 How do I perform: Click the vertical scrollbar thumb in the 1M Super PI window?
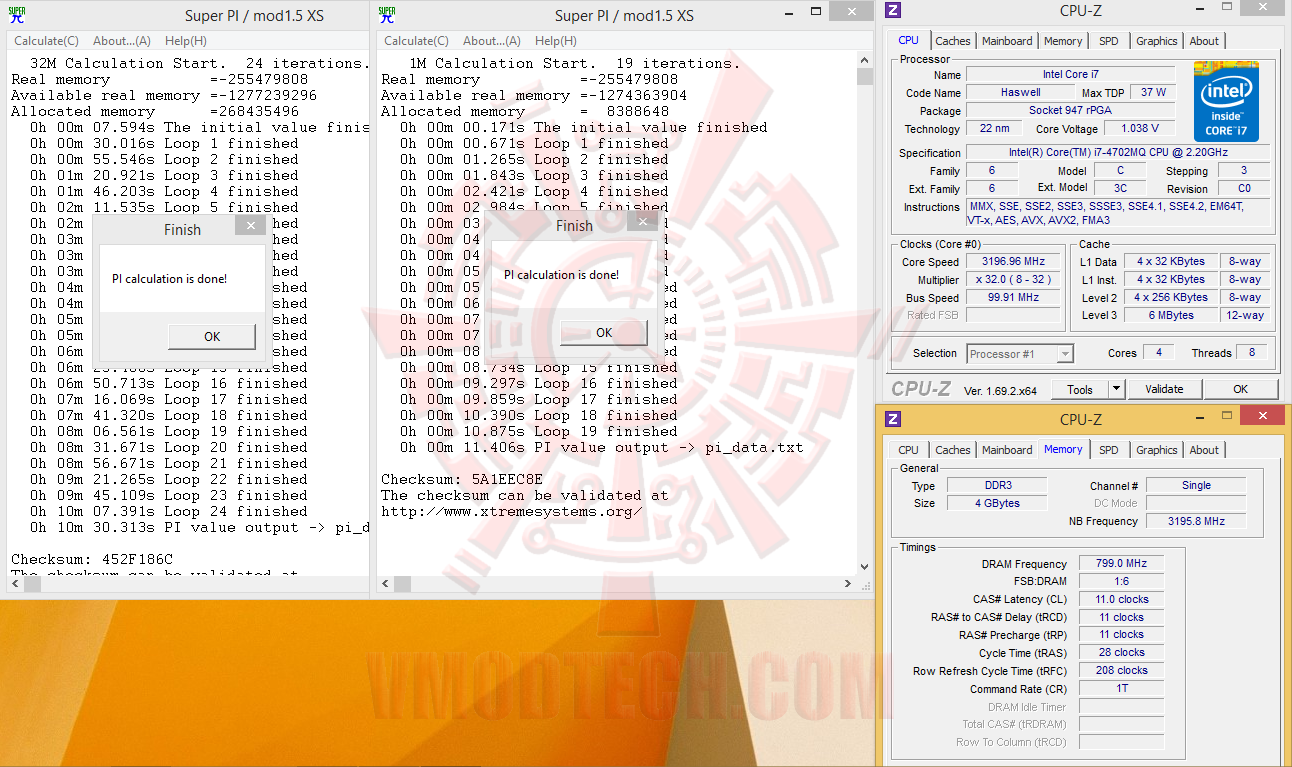point(865,78)
